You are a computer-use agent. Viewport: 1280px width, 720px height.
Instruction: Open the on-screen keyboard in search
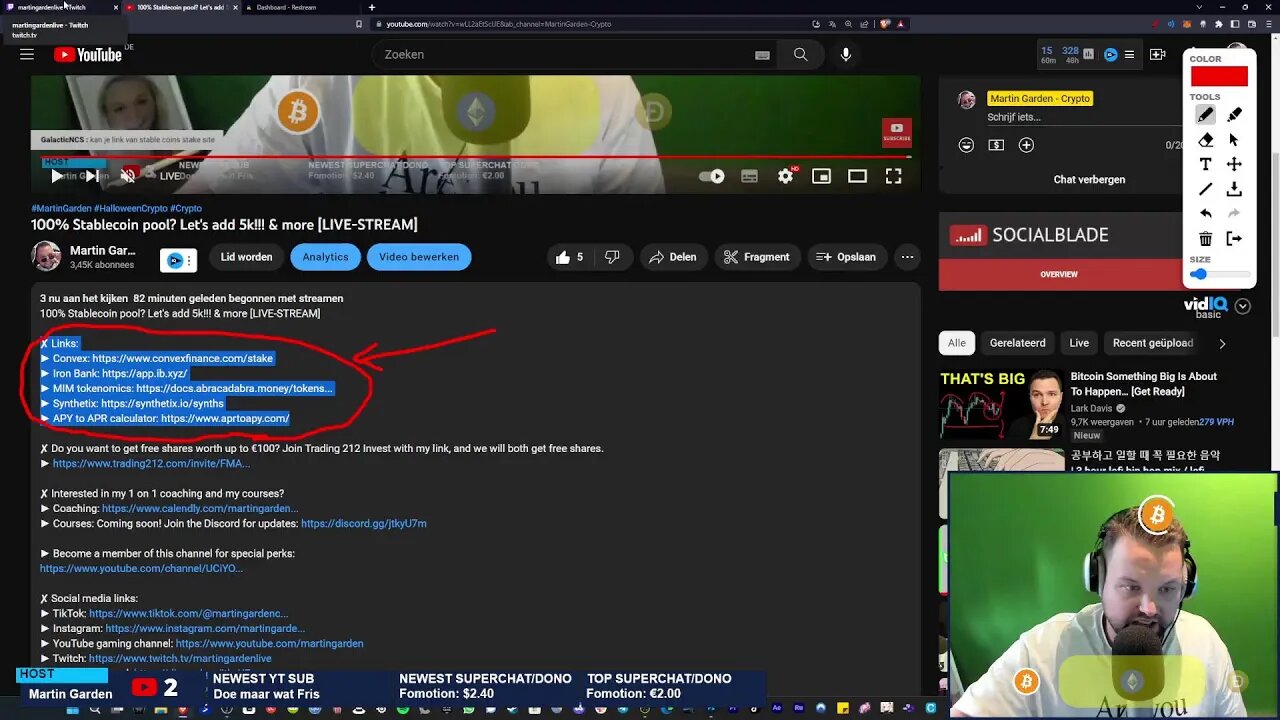coord(762,55)
